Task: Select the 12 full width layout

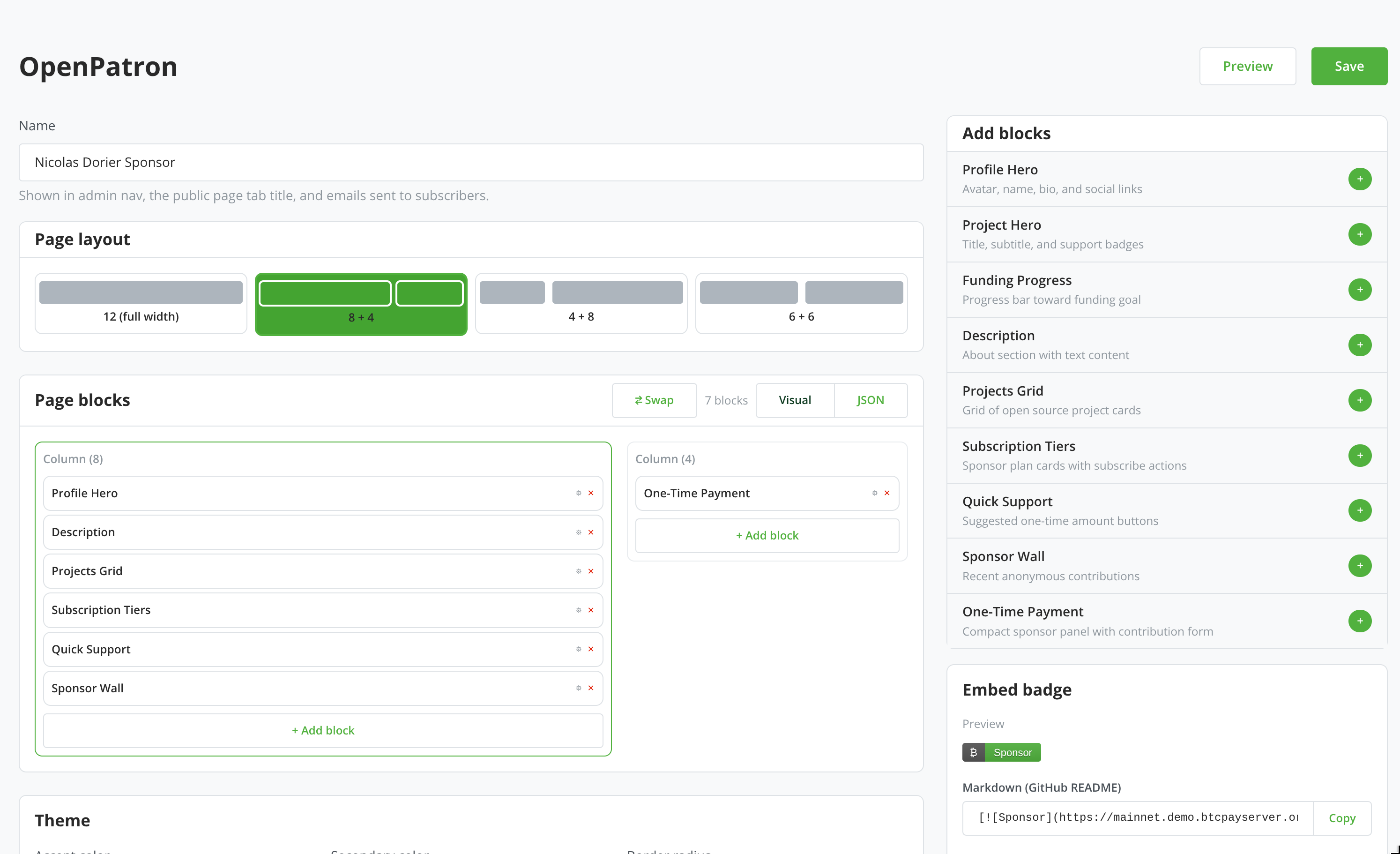Action: [141, 304]
